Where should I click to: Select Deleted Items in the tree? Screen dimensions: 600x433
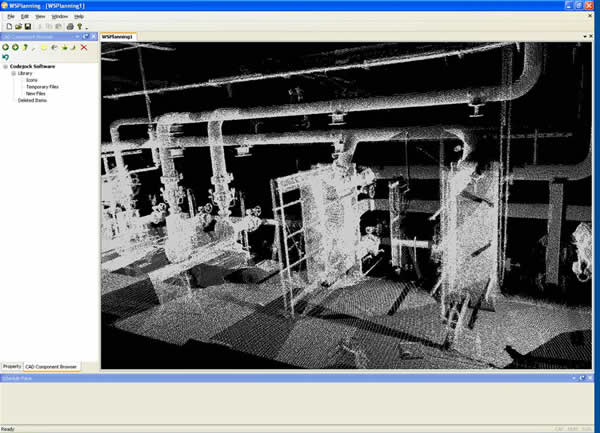click(33, 100)
